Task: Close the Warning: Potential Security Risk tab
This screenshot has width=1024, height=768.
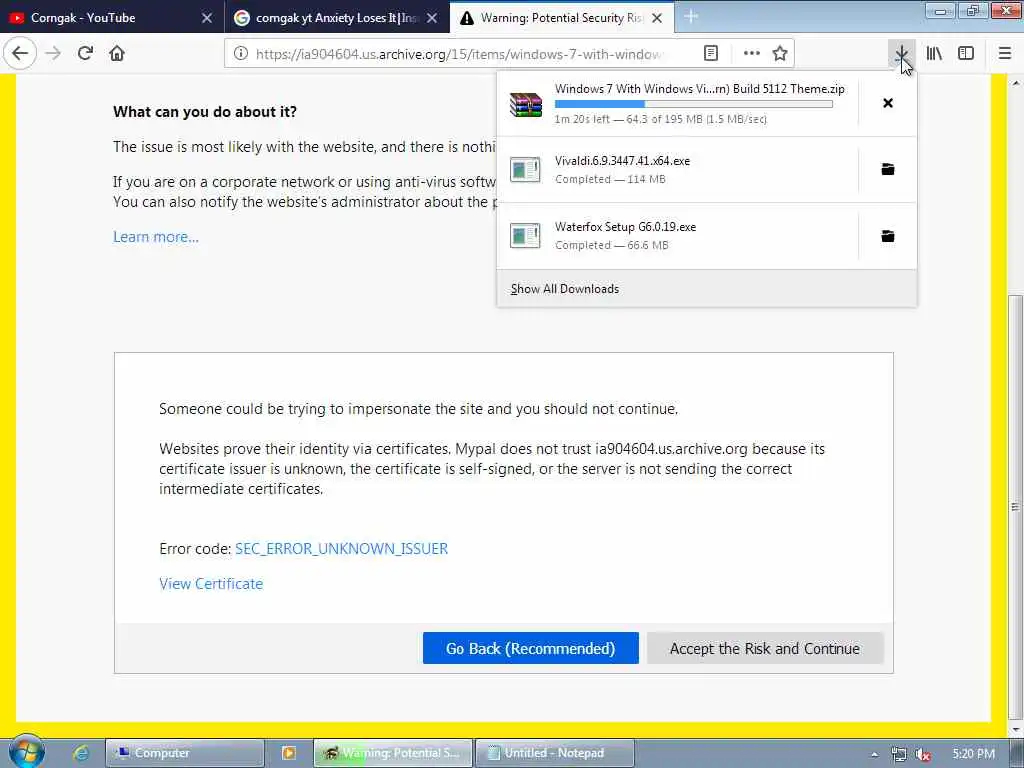Action: click(658, 18)
